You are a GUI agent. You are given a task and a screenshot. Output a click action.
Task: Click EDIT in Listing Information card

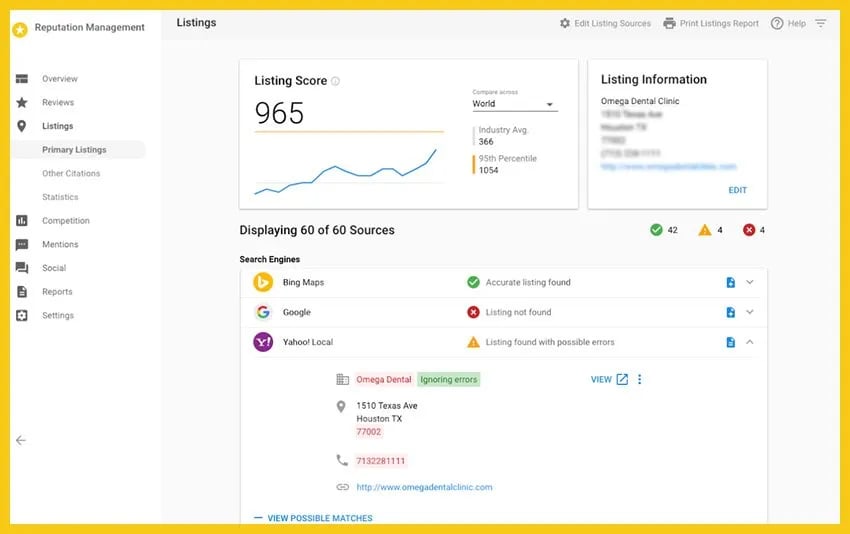point(737,190)
